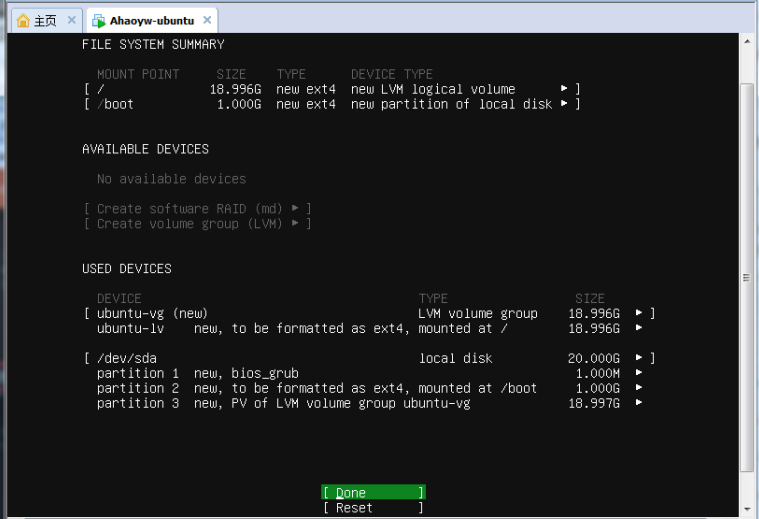The image size is (759, 519).
Task: Click the vertical scrollbar thumb
Action: tap(746, 275)
